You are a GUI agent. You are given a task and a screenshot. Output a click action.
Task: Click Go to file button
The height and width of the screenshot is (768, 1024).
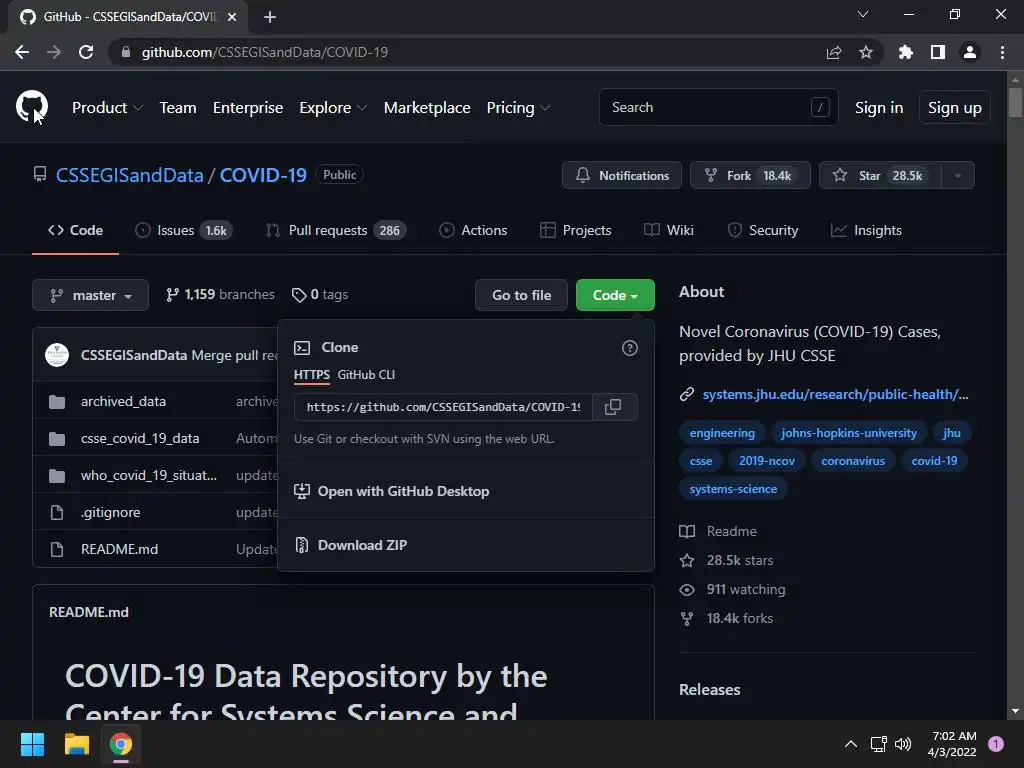click(521, 295)
